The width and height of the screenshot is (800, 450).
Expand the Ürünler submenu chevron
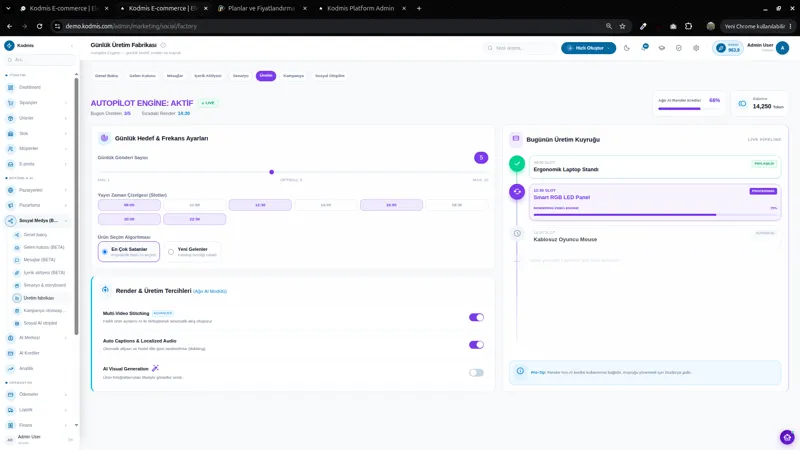(x=66, y=118)
